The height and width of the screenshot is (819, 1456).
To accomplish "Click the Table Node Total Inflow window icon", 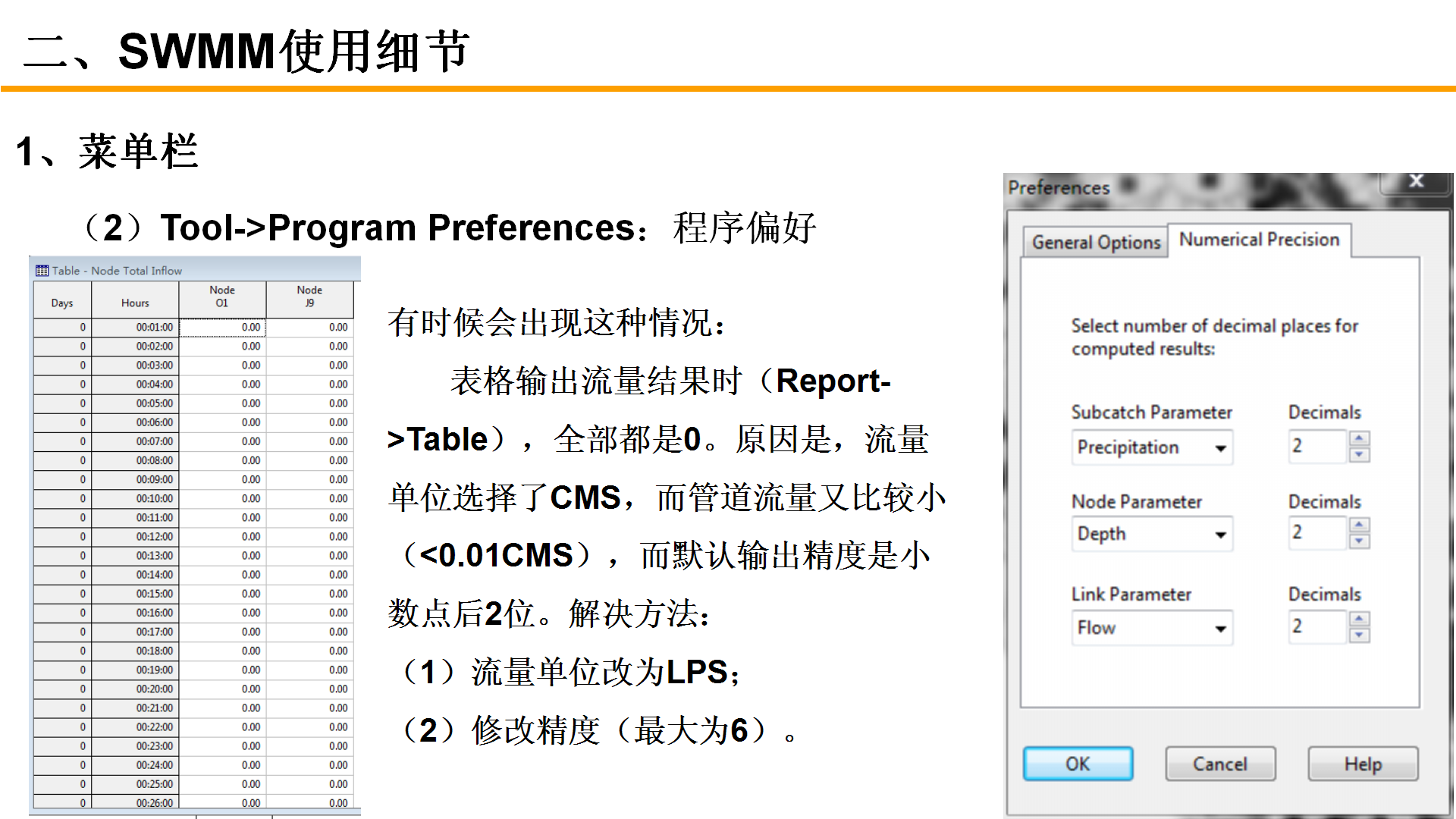I will click(x=42, y=271).
